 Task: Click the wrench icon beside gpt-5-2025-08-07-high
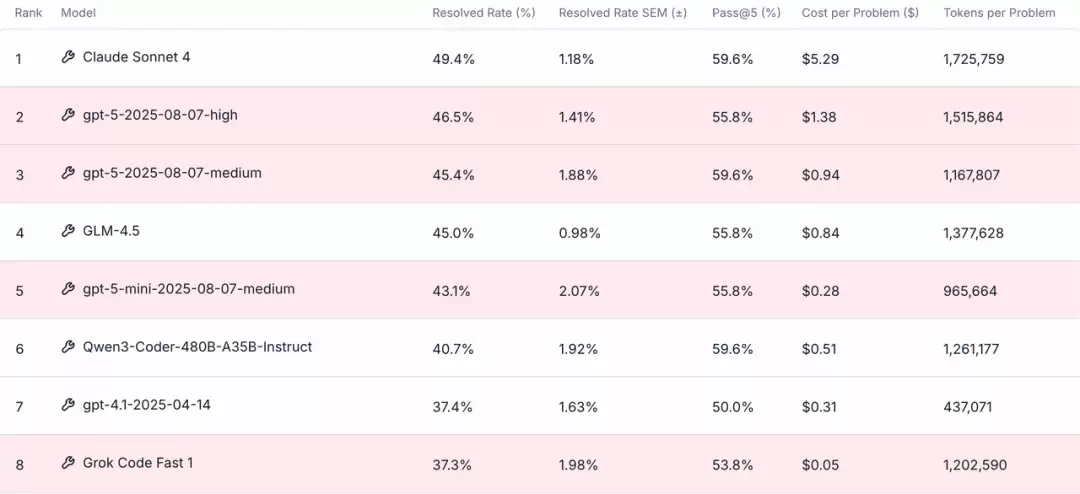coord(68,115)
